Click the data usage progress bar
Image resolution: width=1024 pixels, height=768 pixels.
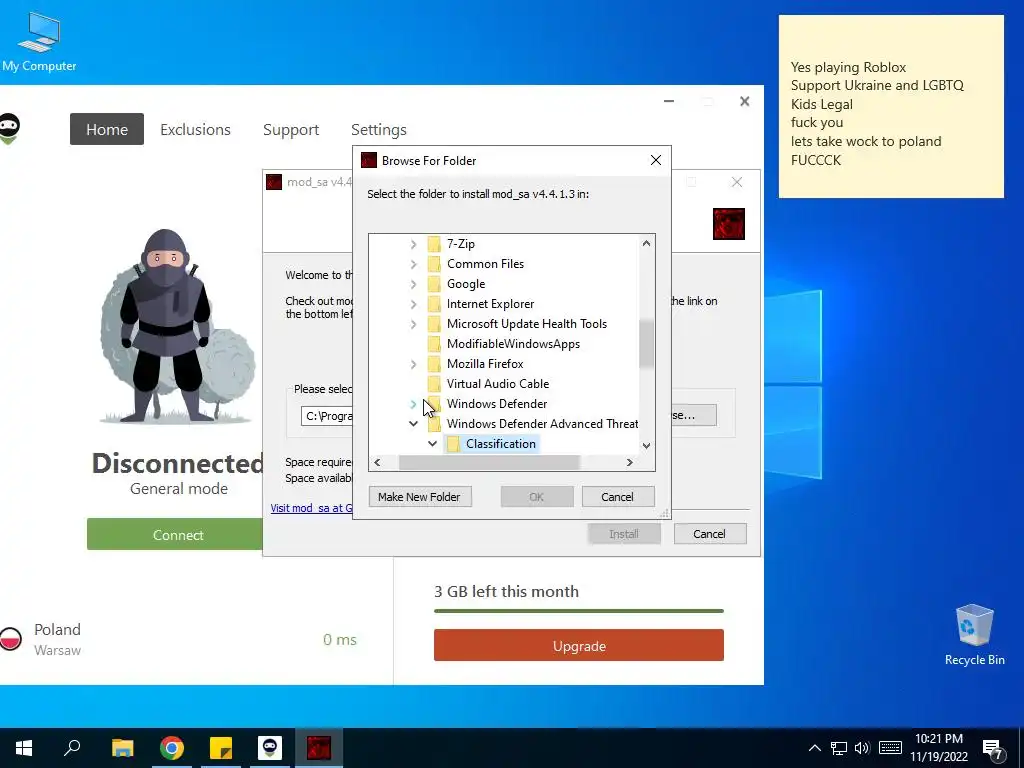point(579,611)
